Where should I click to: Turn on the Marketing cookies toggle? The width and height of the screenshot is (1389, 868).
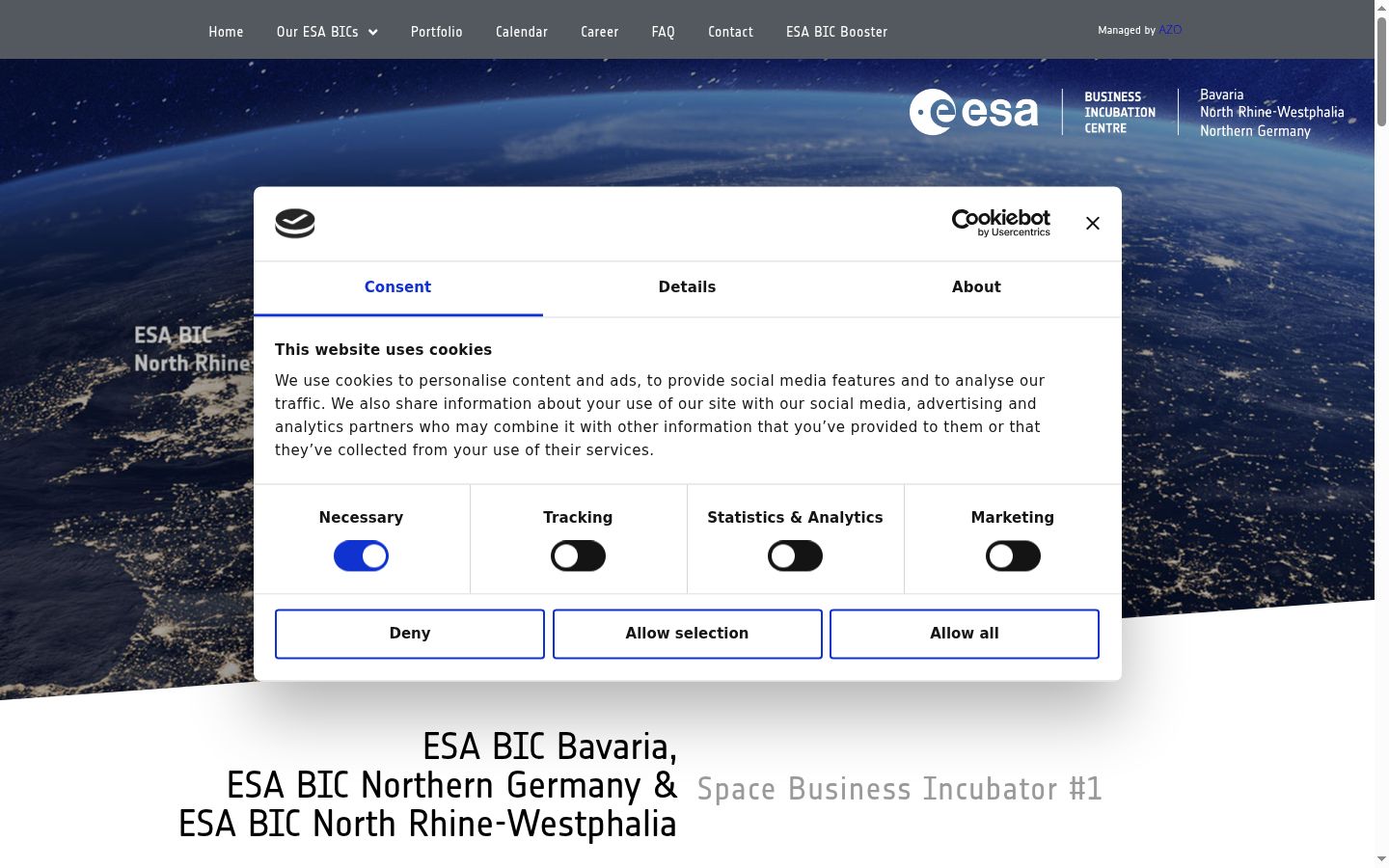1013,556
